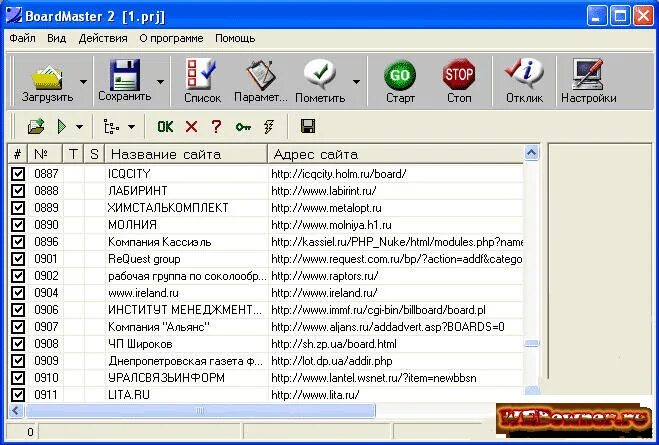Select the http://www.raptors.ru/ address
The image size is (659, 445).
coord(324,276)
